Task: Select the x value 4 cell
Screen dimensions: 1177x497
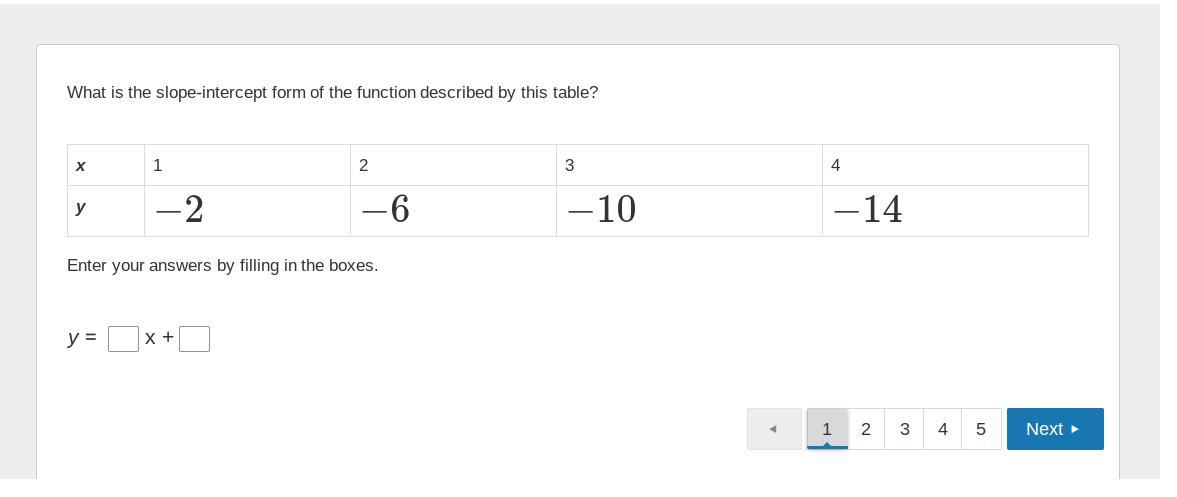Action: (955, 165)
